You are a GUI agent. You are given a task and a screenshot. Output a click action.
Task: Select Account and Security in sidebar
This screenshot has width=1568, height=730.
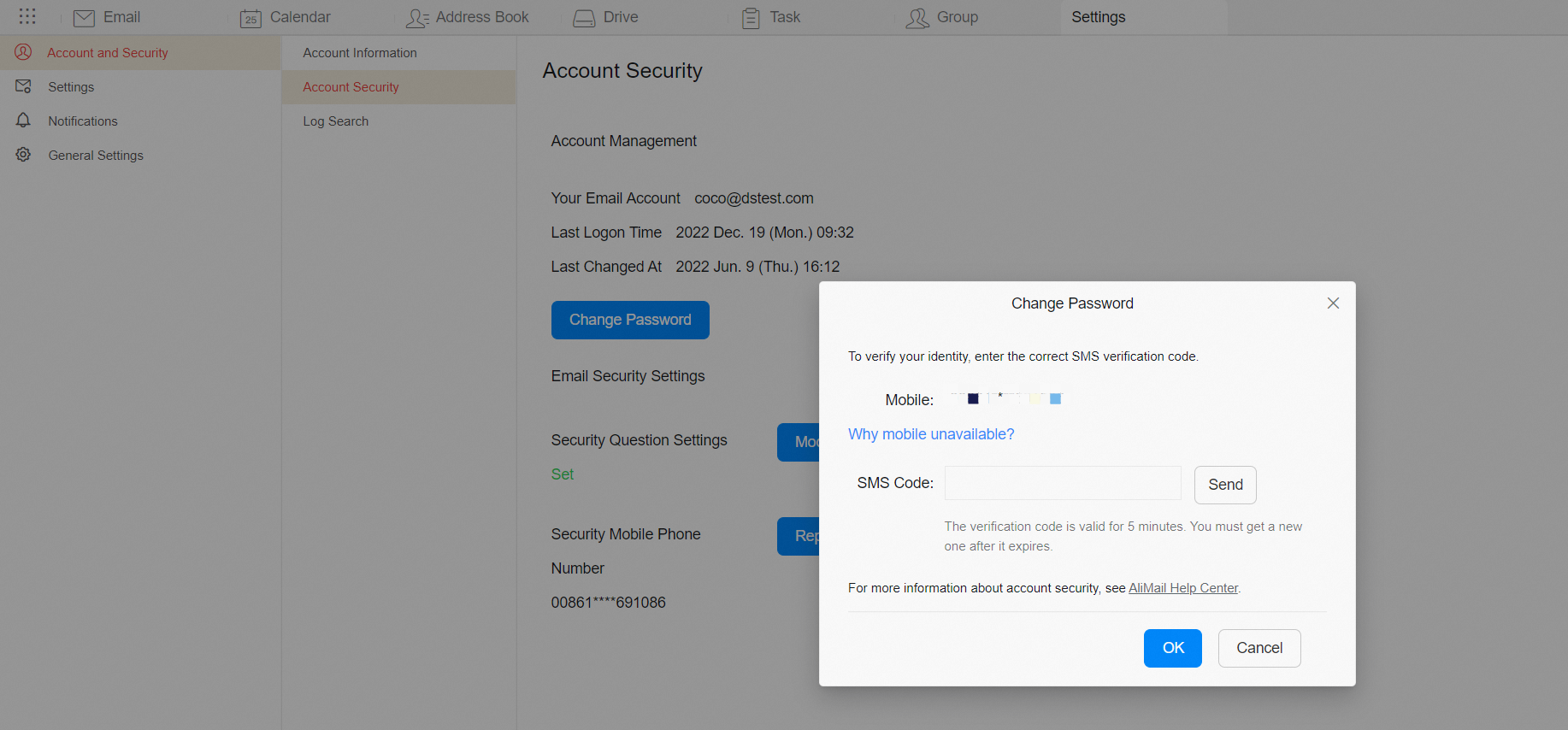click(107, 53)
